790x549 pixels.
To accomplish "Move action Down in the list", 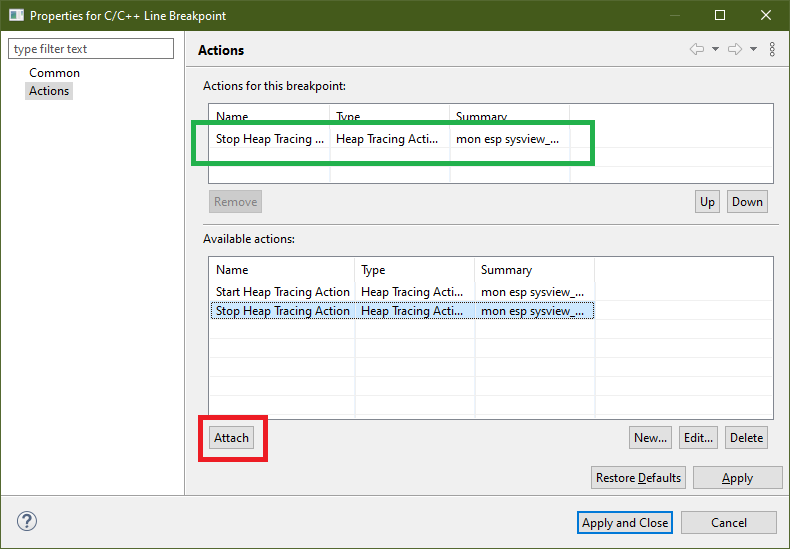I will (747, 201).
